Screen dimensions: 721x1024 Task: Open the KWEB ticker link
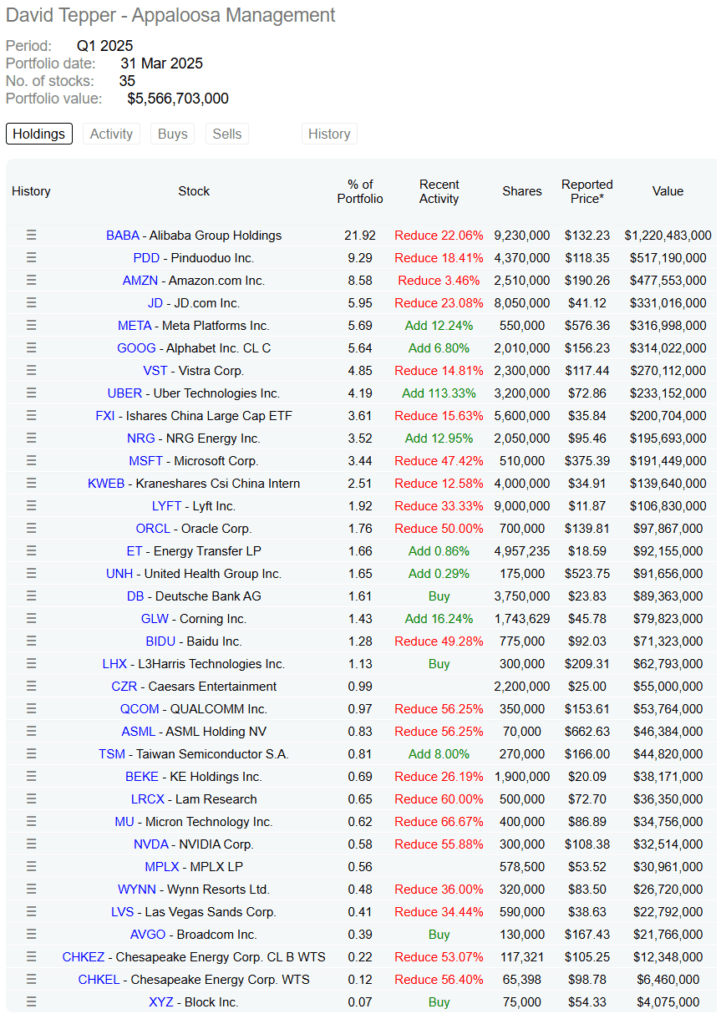pos(106,483)
